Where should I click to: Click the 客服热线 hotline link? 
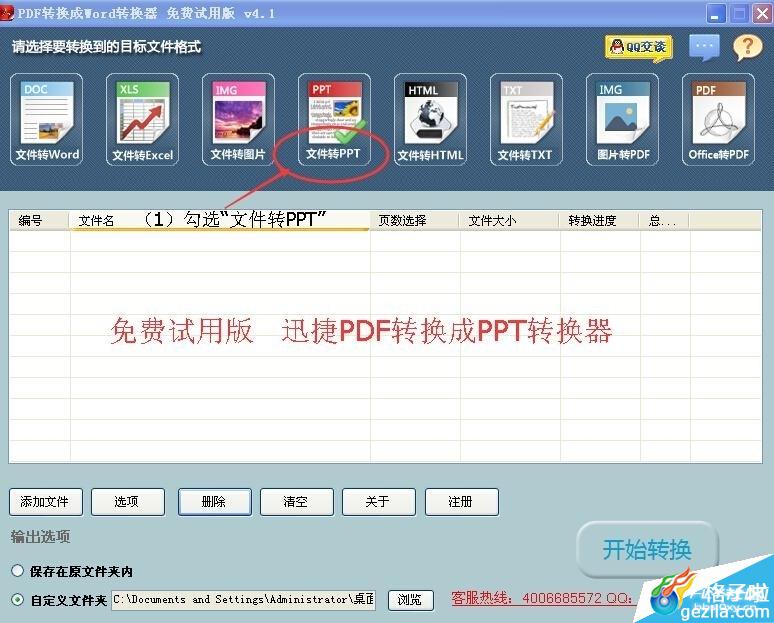(542, 598)
